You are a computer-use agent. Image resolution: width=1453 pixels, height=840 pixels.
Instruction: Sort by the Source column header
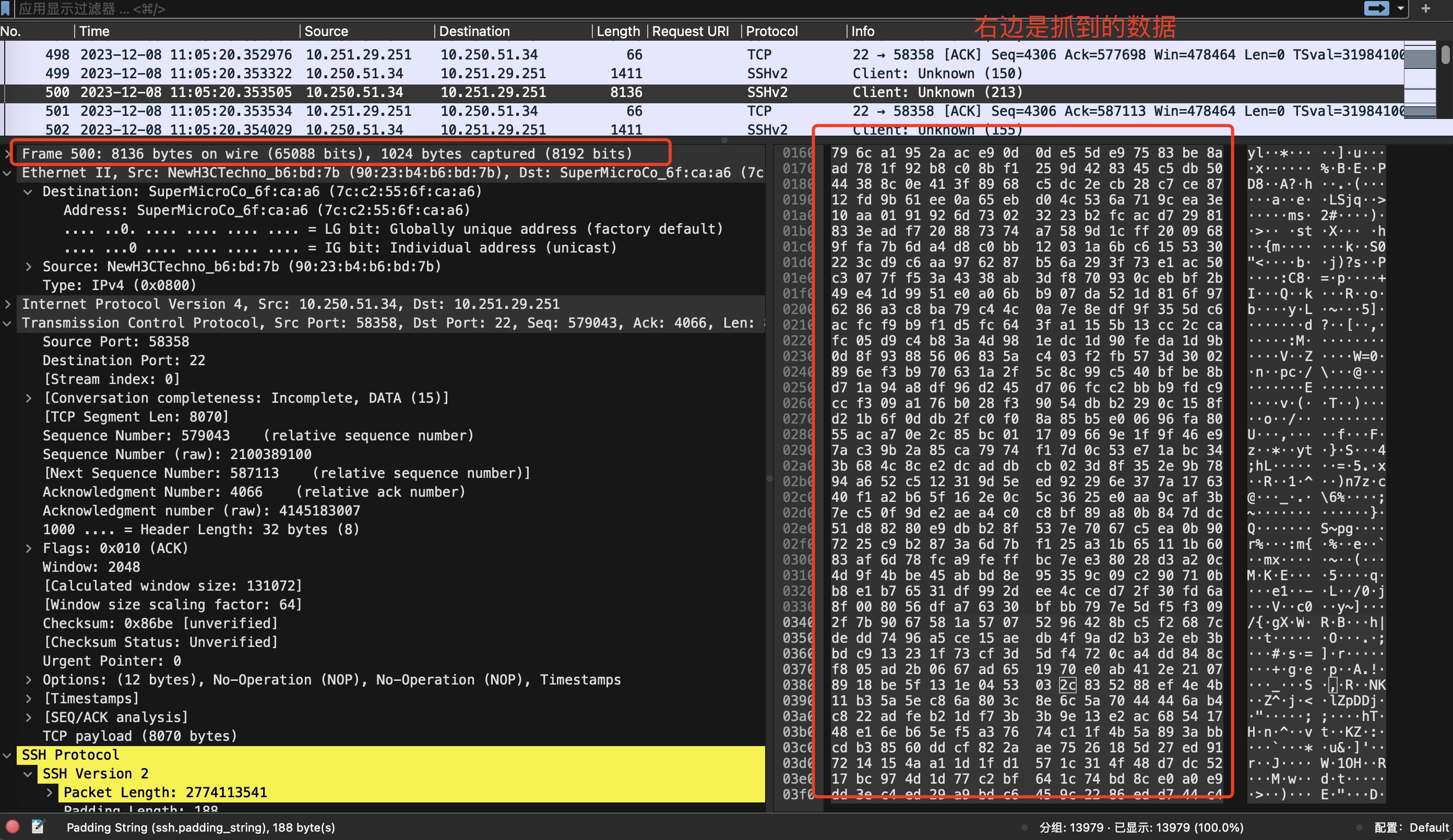click(x=367, y=31)
